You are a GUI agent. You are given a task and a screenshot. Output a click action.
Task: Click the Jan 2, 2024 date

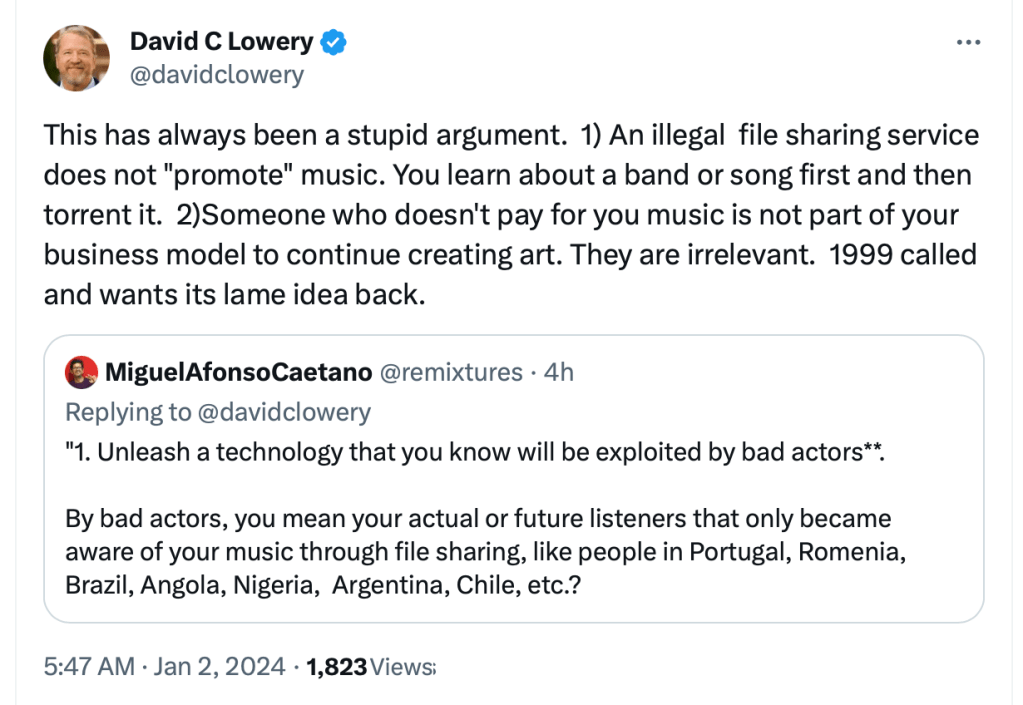(x=221, y=666)
